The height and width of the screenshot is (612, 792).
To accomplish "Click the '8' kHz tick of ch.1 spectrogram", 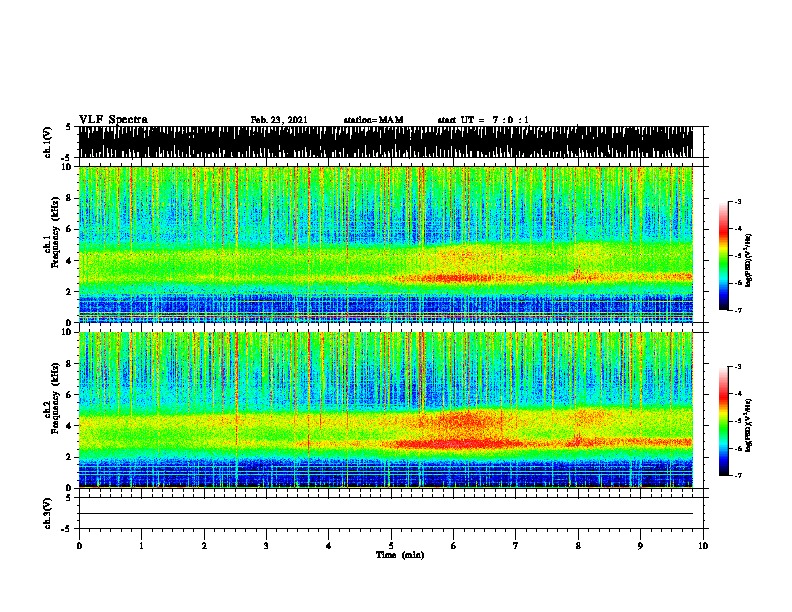I will tap(69, 198).
